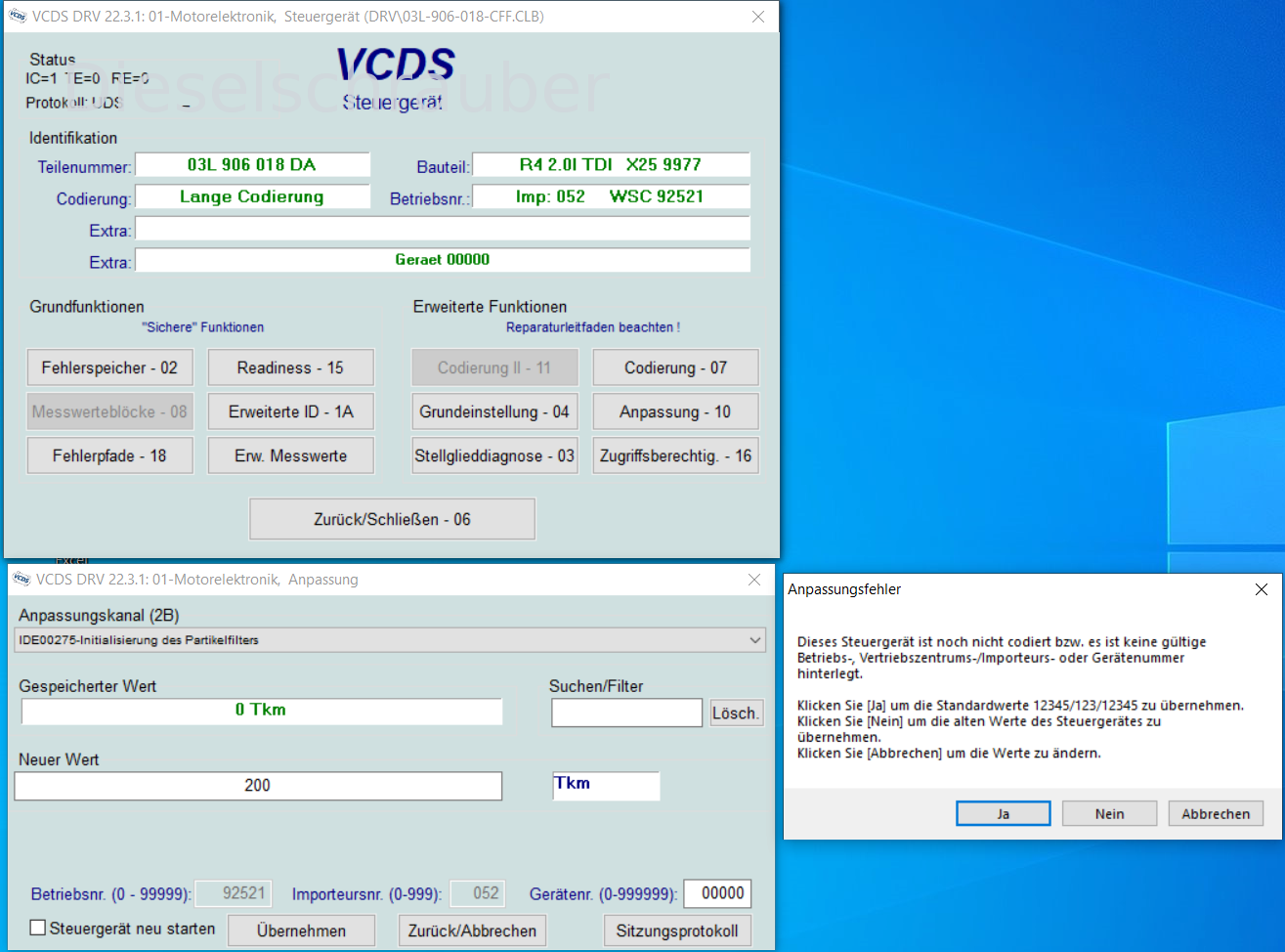Click the Neuer Wert field showing 200
The image size is (1285, 952).
point(258,786)
